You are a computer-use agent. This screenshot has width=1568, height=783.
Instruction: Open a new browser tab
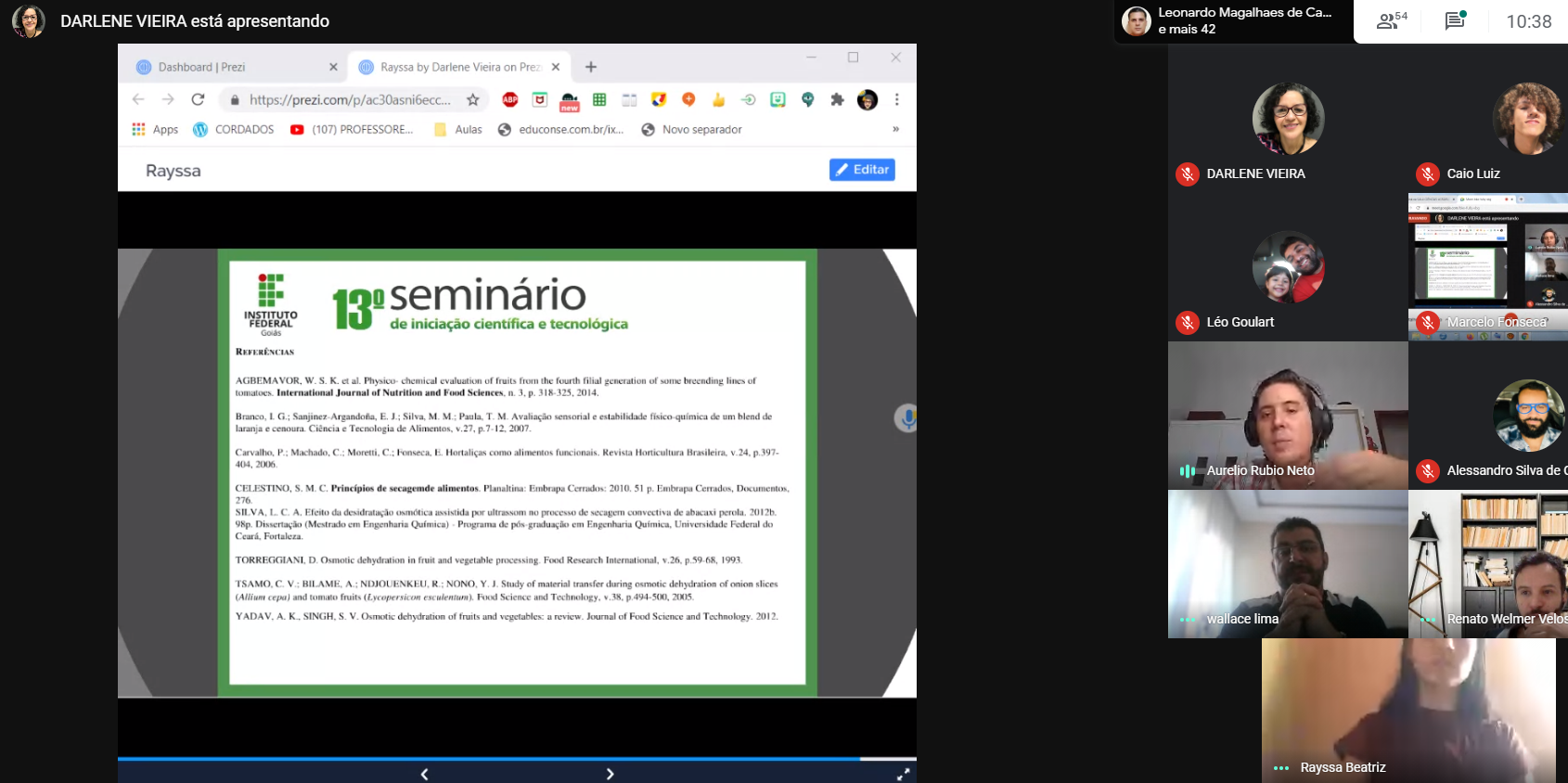(x=591, y=67)
